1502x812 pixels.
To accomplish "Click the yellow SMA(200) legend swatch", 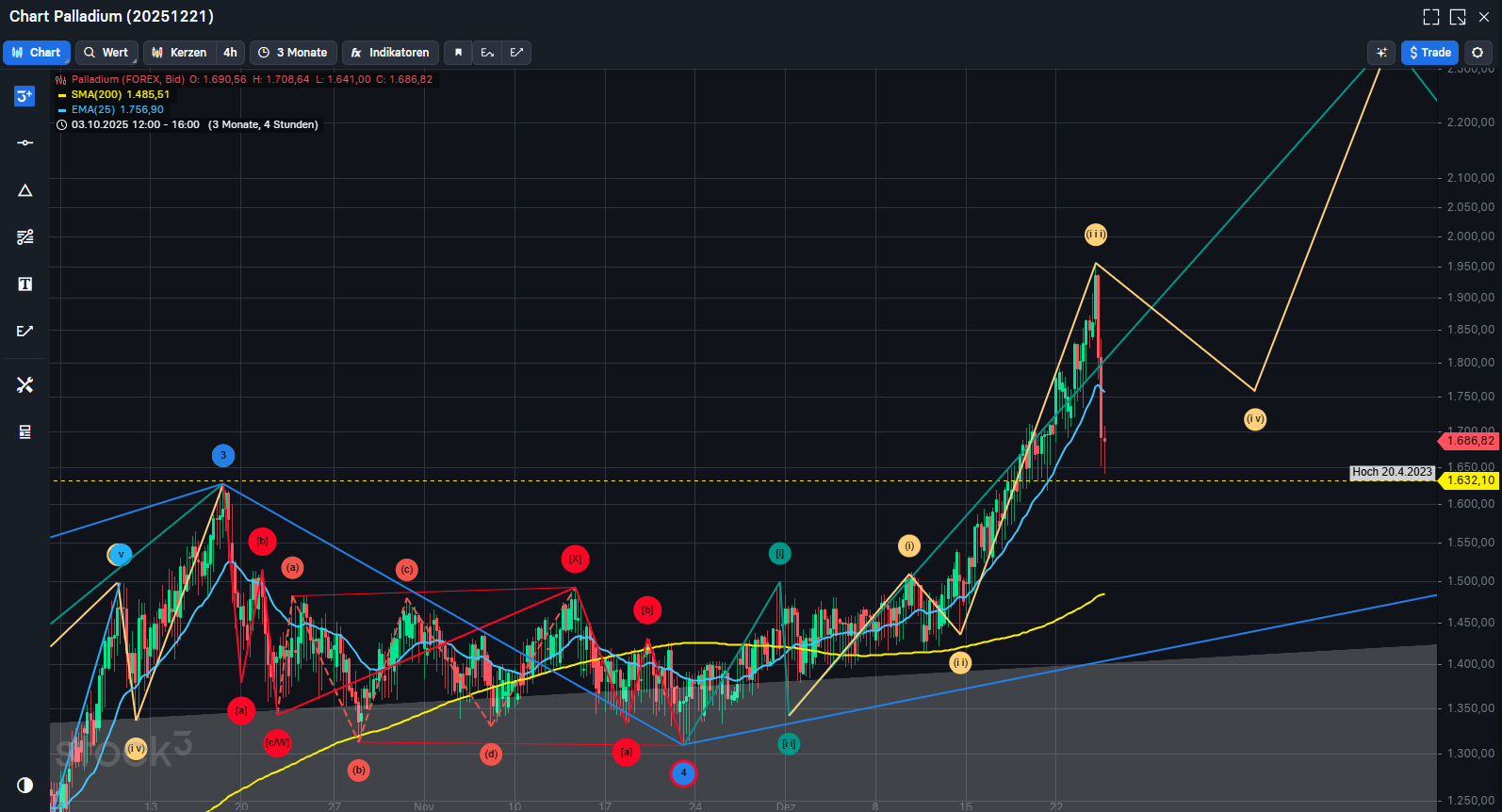I will coord(62,95).
